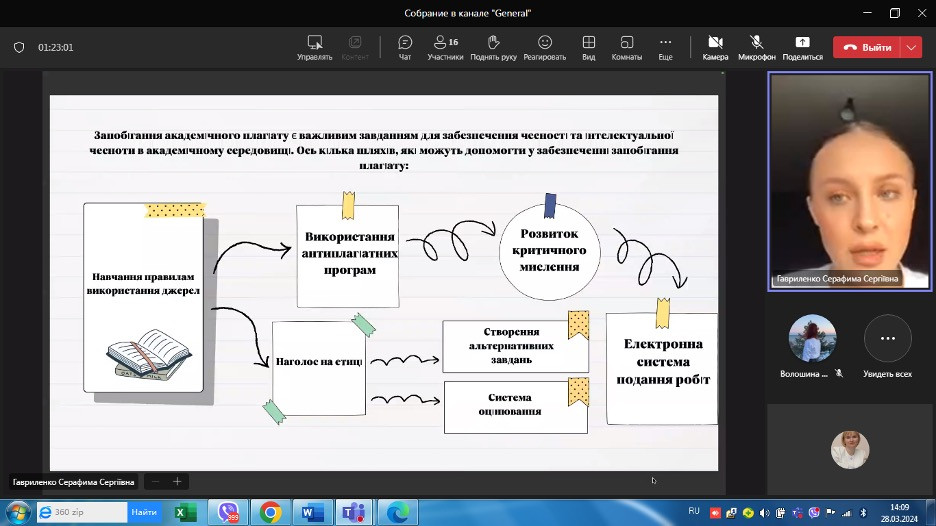Expand the More (Еще) options menu

click(x=665, y=46)
